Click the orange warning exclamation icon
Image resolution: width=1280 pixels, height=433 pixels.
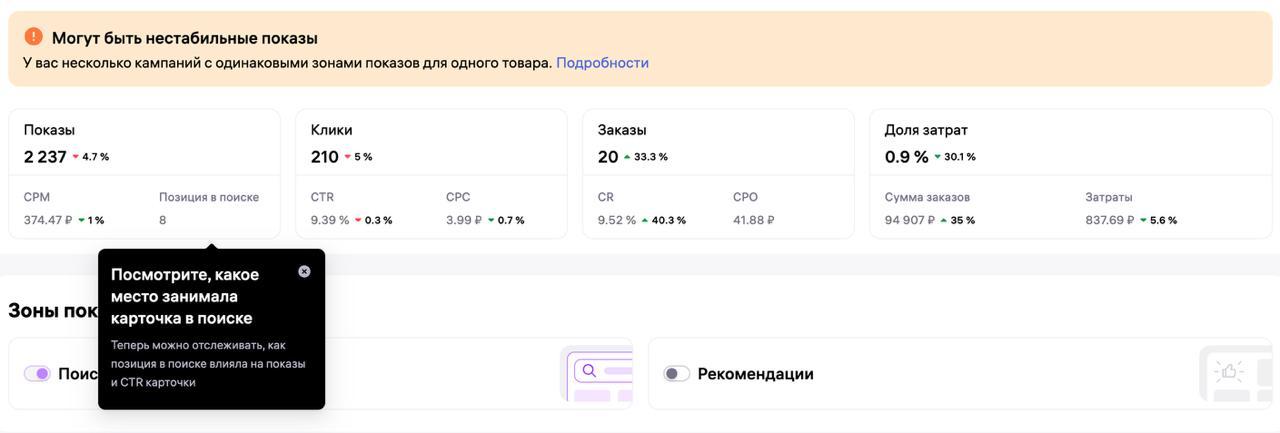point(33,37)
